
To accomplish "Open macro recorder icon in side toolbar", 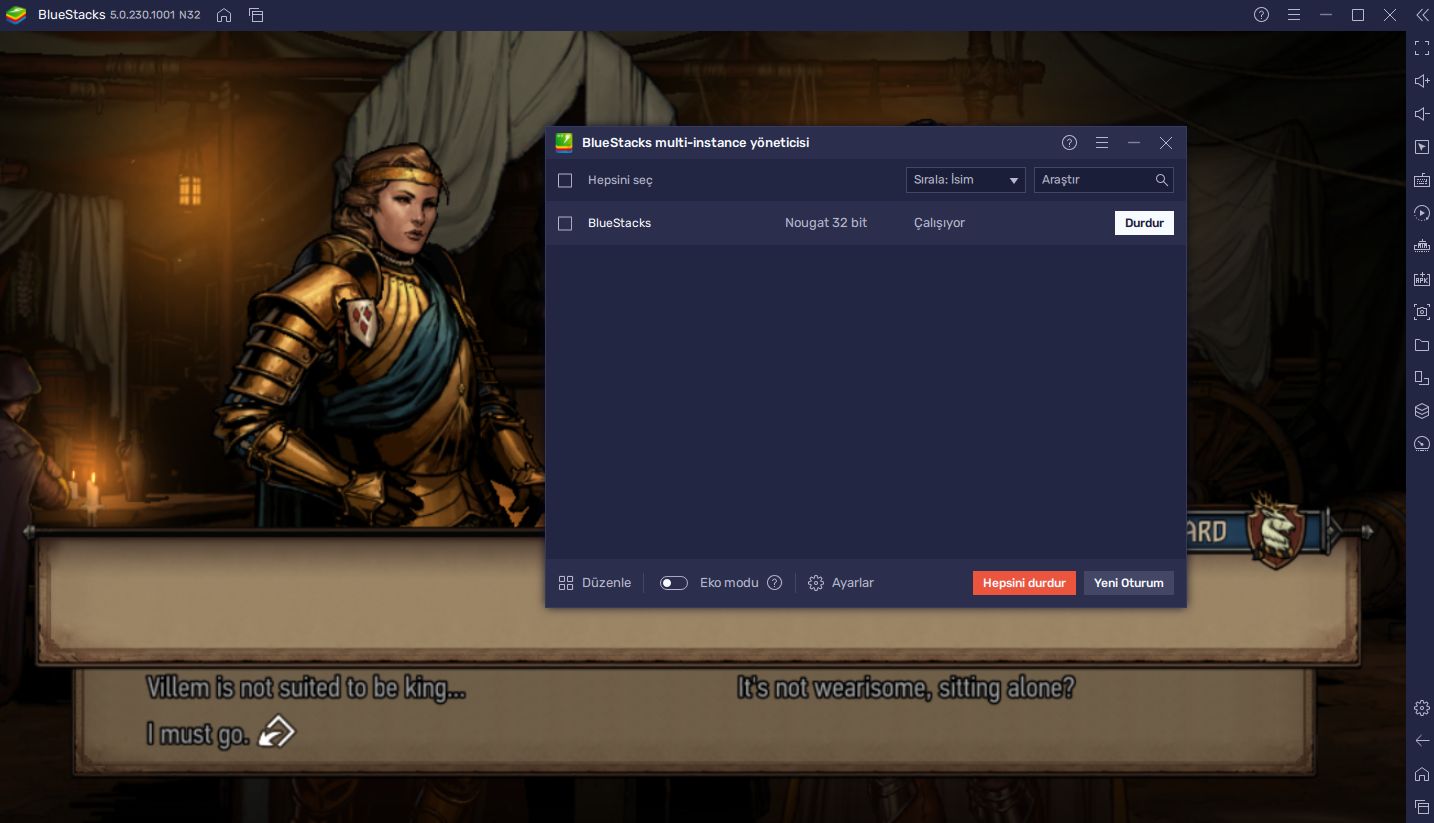I will (1422, 213).
